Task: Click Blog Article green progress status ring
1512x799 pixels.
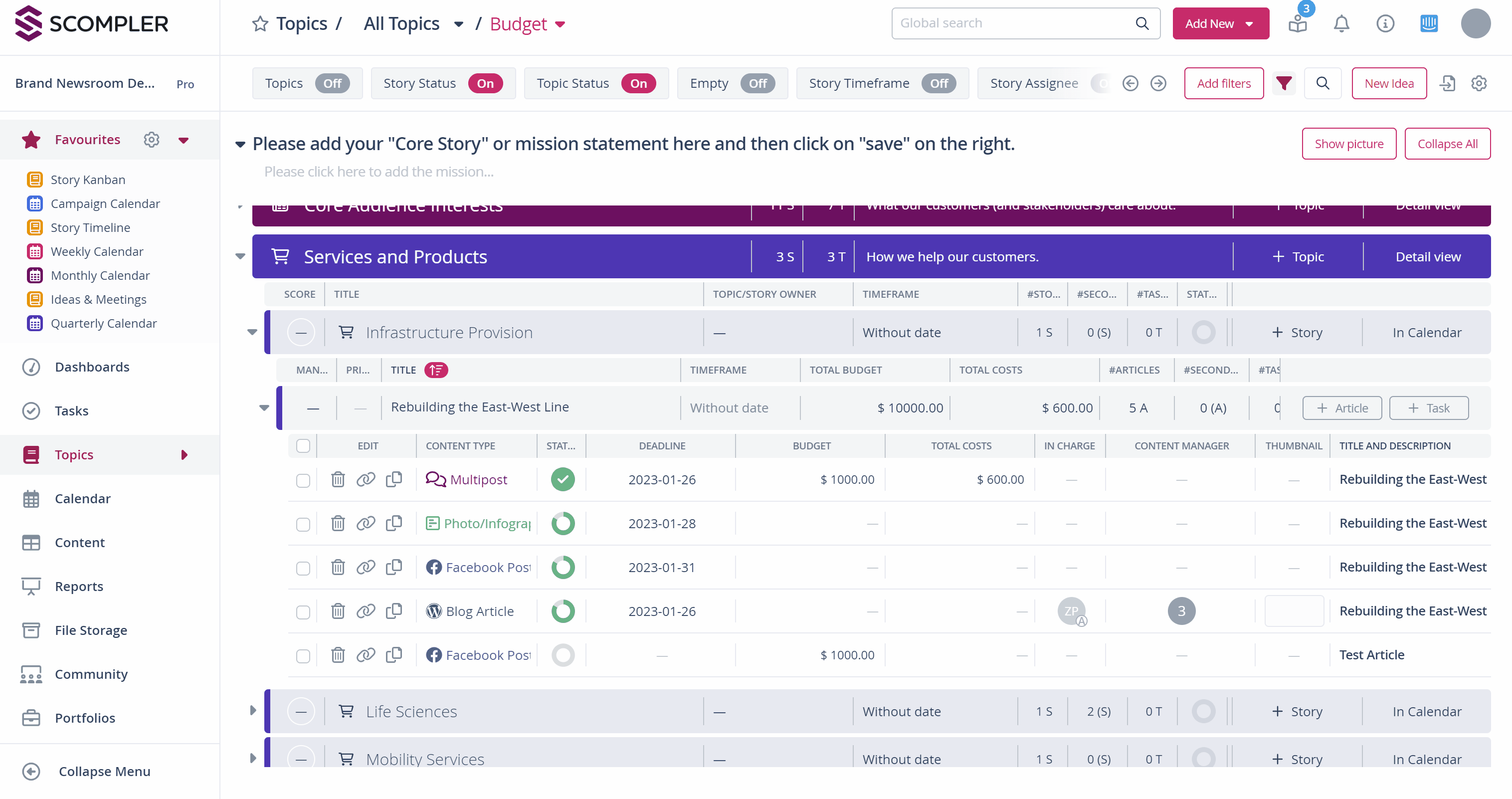Action: 563,611
